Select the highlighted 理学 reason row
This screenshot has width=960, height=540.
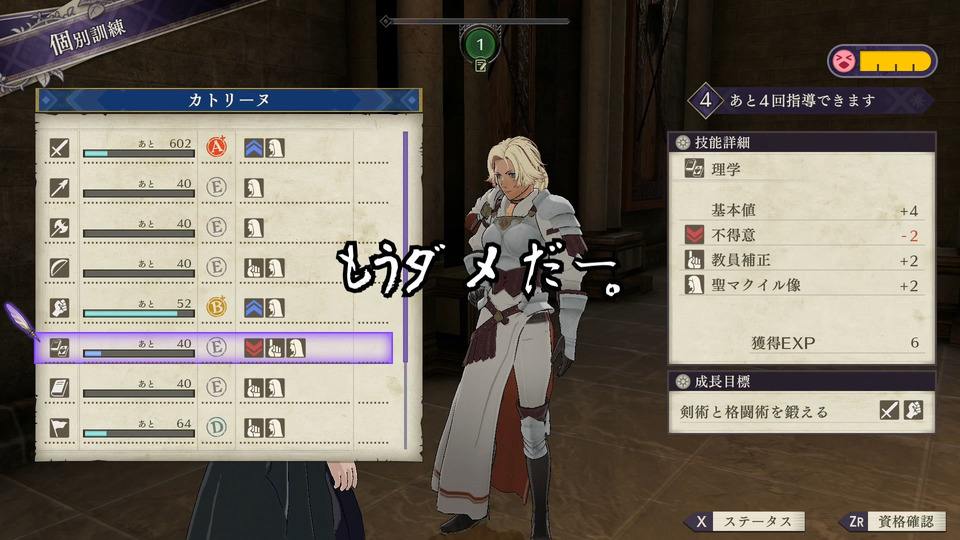(214, 348)
